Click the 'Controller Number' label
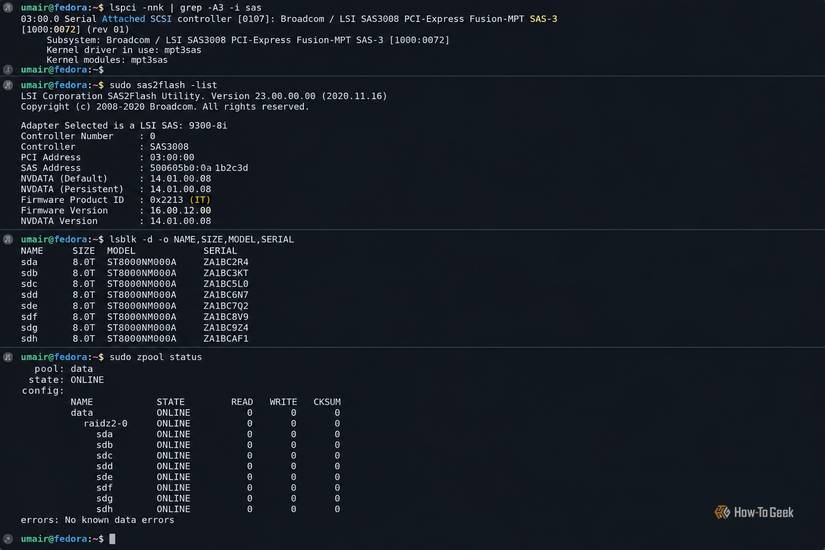This screenshot has width=825, height=550. (67, 136)
